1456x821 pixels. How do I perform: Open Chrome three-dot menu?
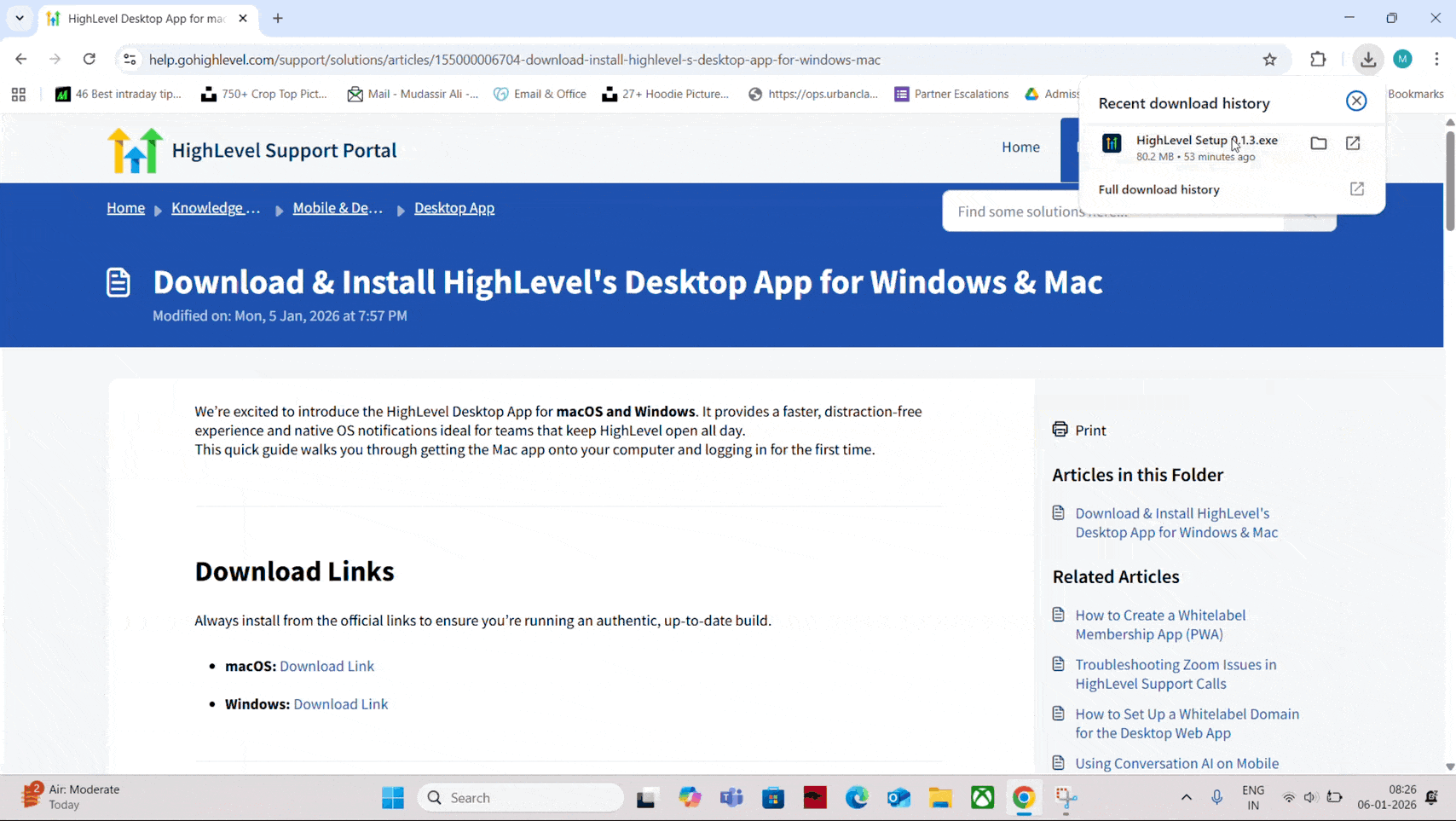(1436, 59)
